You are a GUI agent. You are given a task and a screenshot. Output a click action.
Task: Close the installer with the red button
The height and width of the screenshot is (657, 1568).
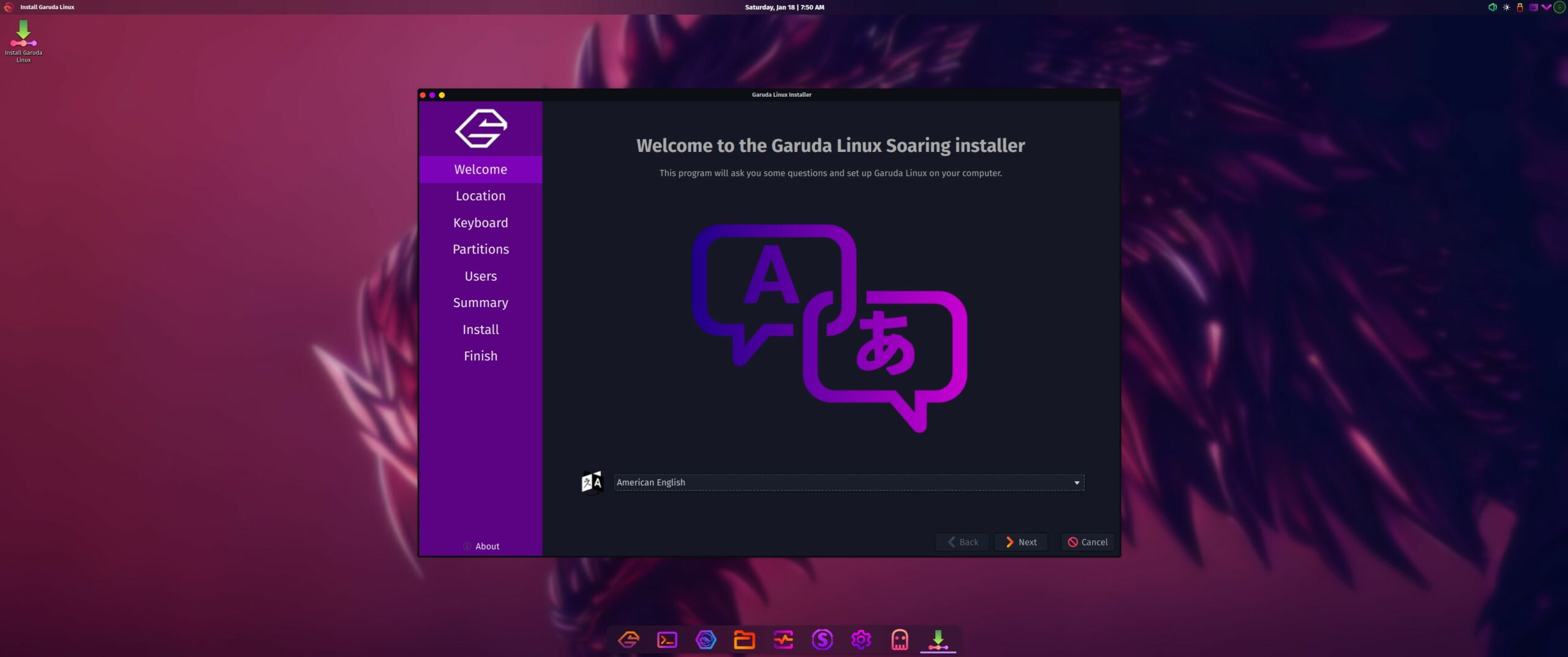(423, 95)
